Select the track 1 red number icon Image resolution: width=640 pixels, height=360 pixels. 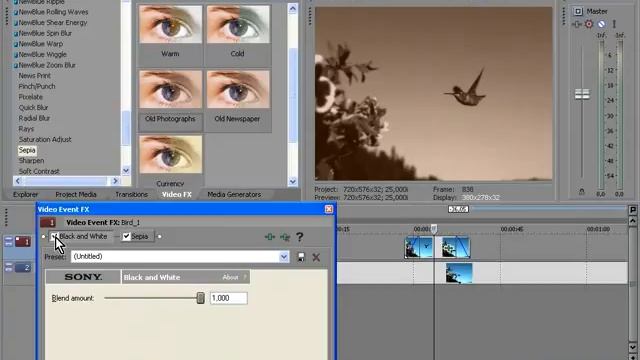point(23,242)
